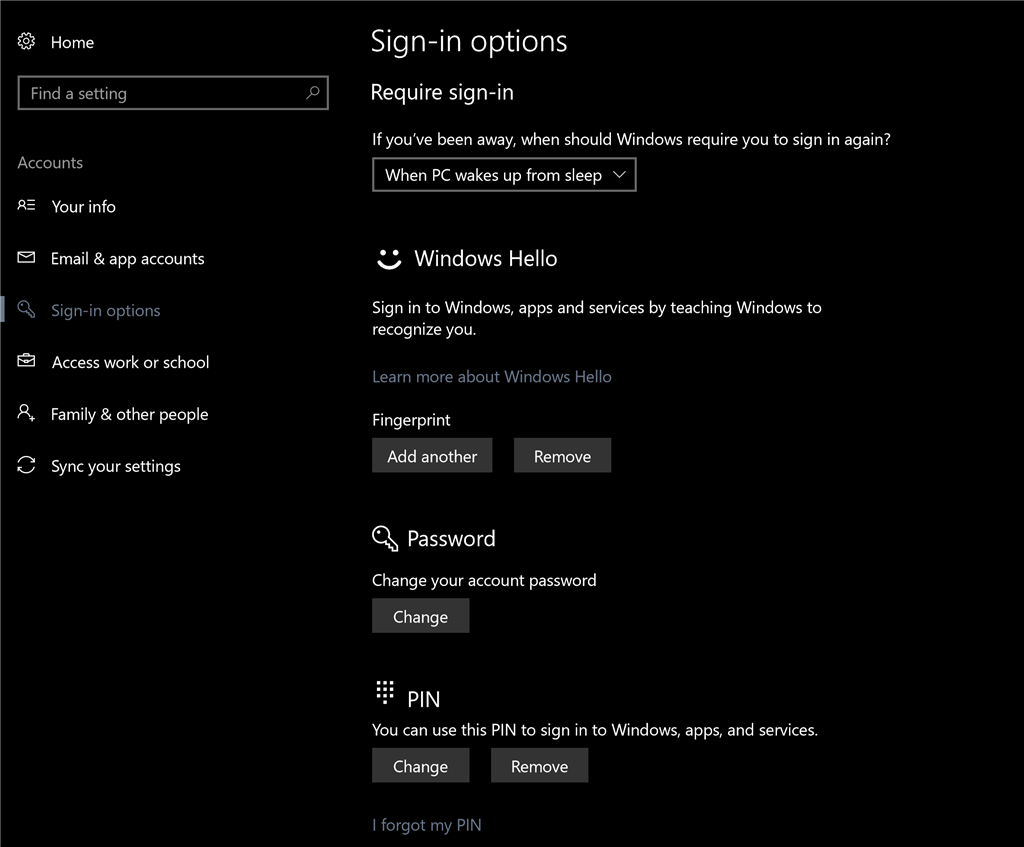The height and width of the screenshot is (847, 1024).
Task: Click the Sign-in options key icon in sidebar
Action: tap(26, 309)
